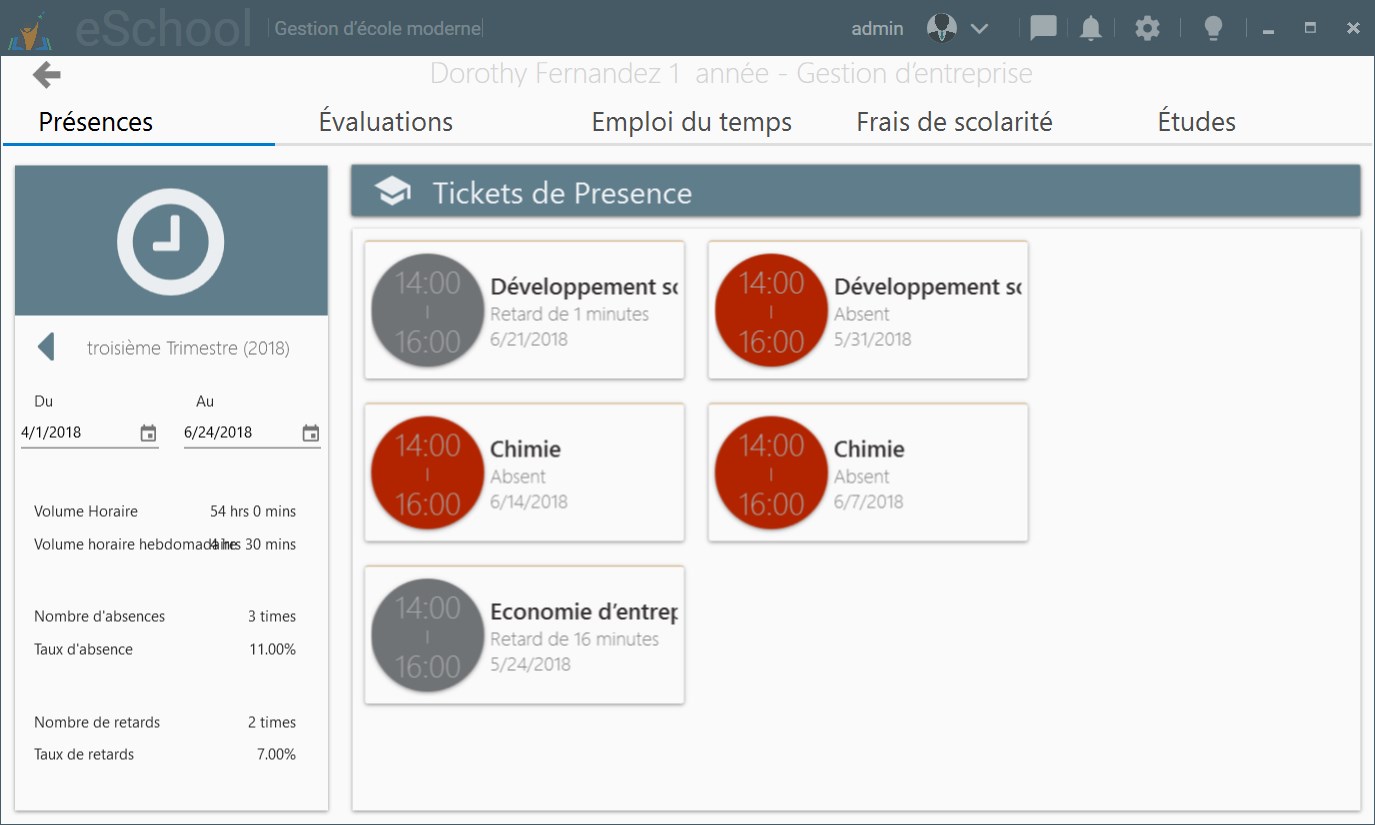
Task: Click the 54 hrs 0 mins value
Action: click(253, 511)
